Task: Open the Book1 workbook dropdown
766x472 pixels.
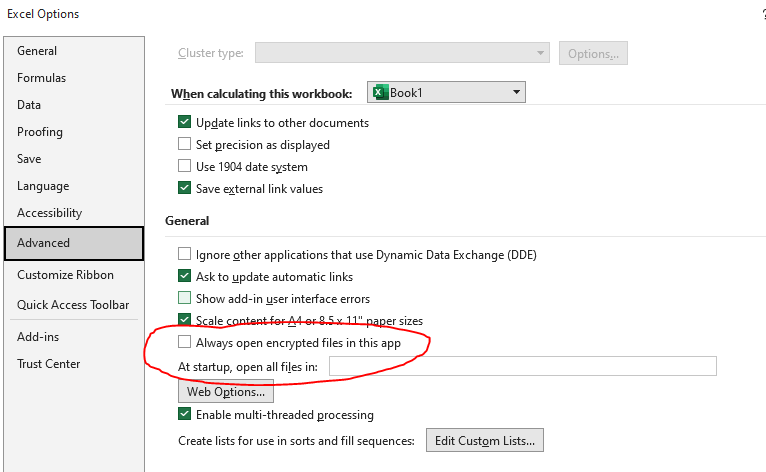Action: pyautogui.click(x=446, y=92)
